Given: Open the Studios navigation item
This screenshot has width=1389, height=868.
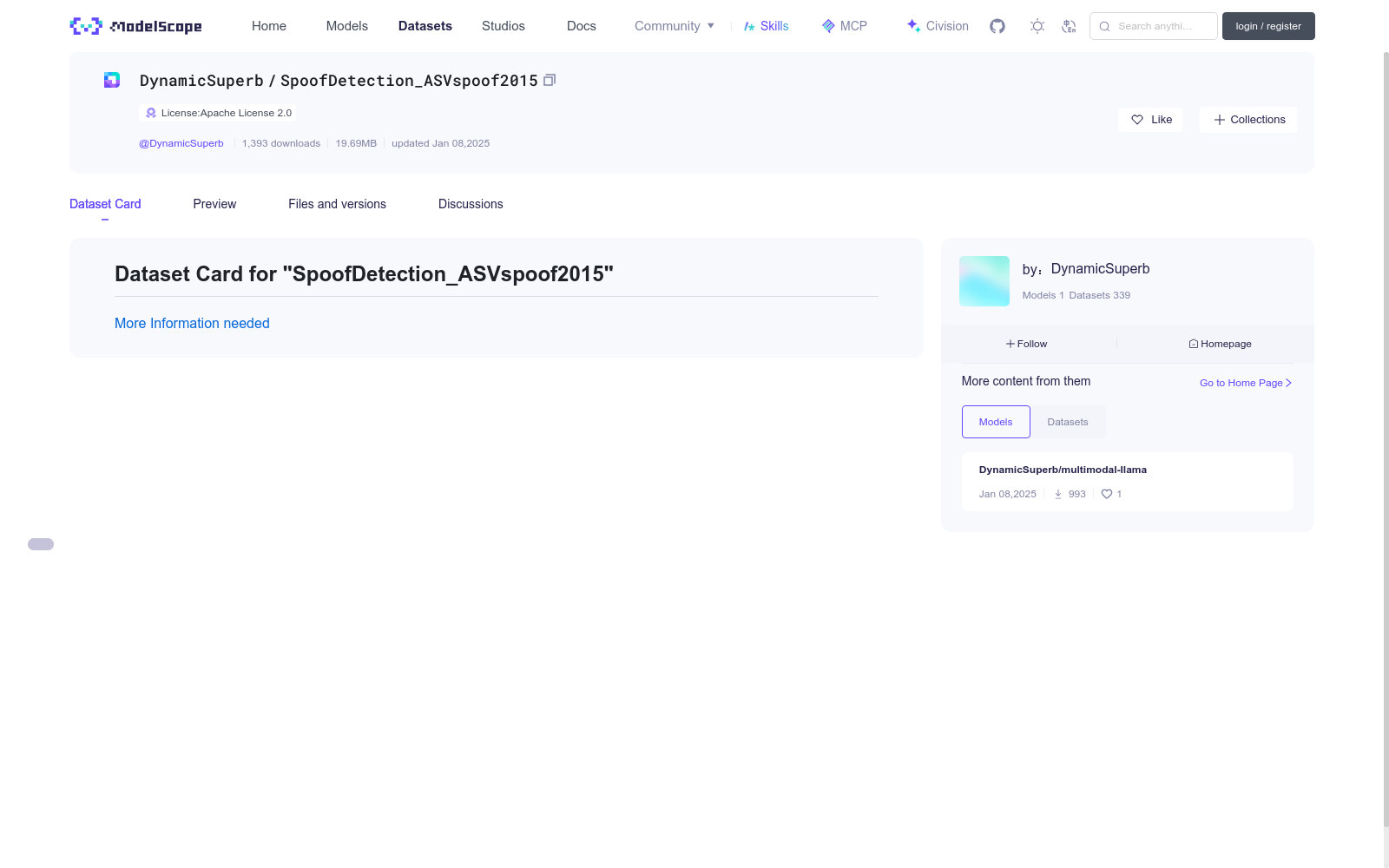Looking at the screenshot, I should [x=504, y=26].
